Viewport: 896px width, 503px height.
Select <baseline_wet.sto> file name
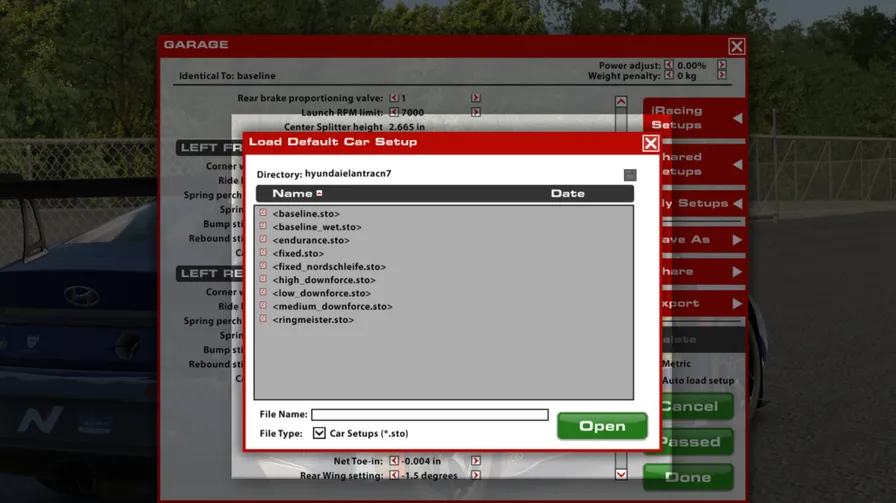click(x=317, y=227)
